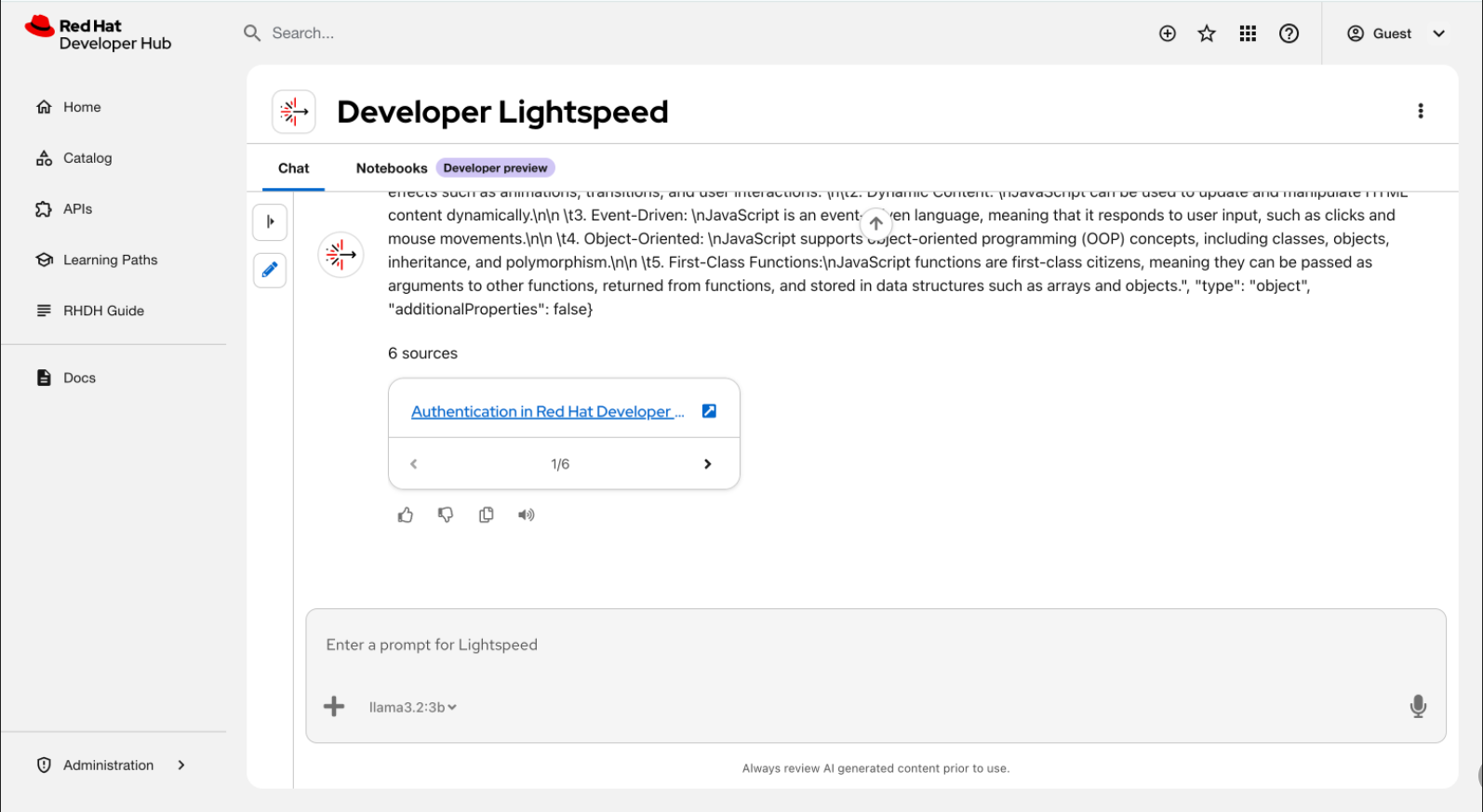Click the new chat pencil icon
Image resolution: width=1483 pixels, height=812 pixels.
click(x=270, y=271)
